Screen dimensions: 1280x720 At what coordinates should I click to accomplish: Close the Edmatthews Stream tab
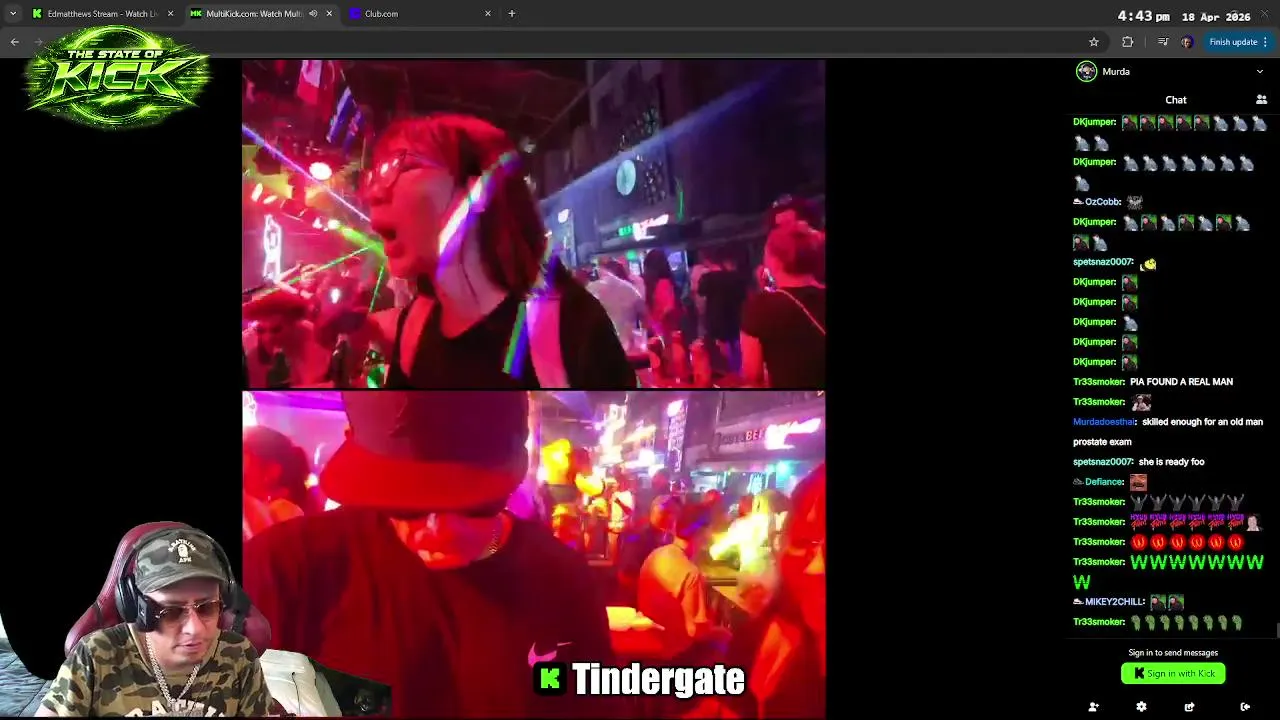coord(170,14)
